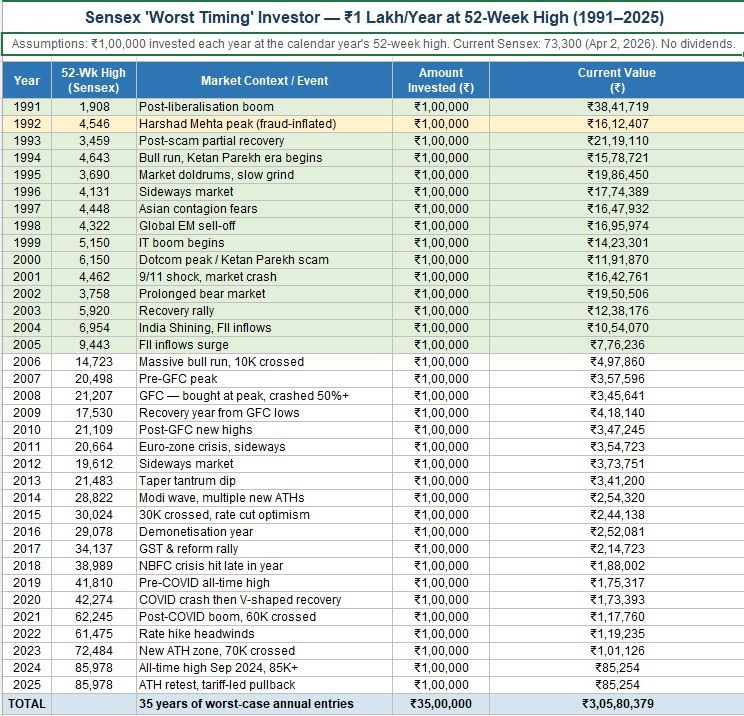The image size is (744, 716).
Task: Click 'Harshad Mehta peak (fraud-inflated)' cell
Action: 264,124
